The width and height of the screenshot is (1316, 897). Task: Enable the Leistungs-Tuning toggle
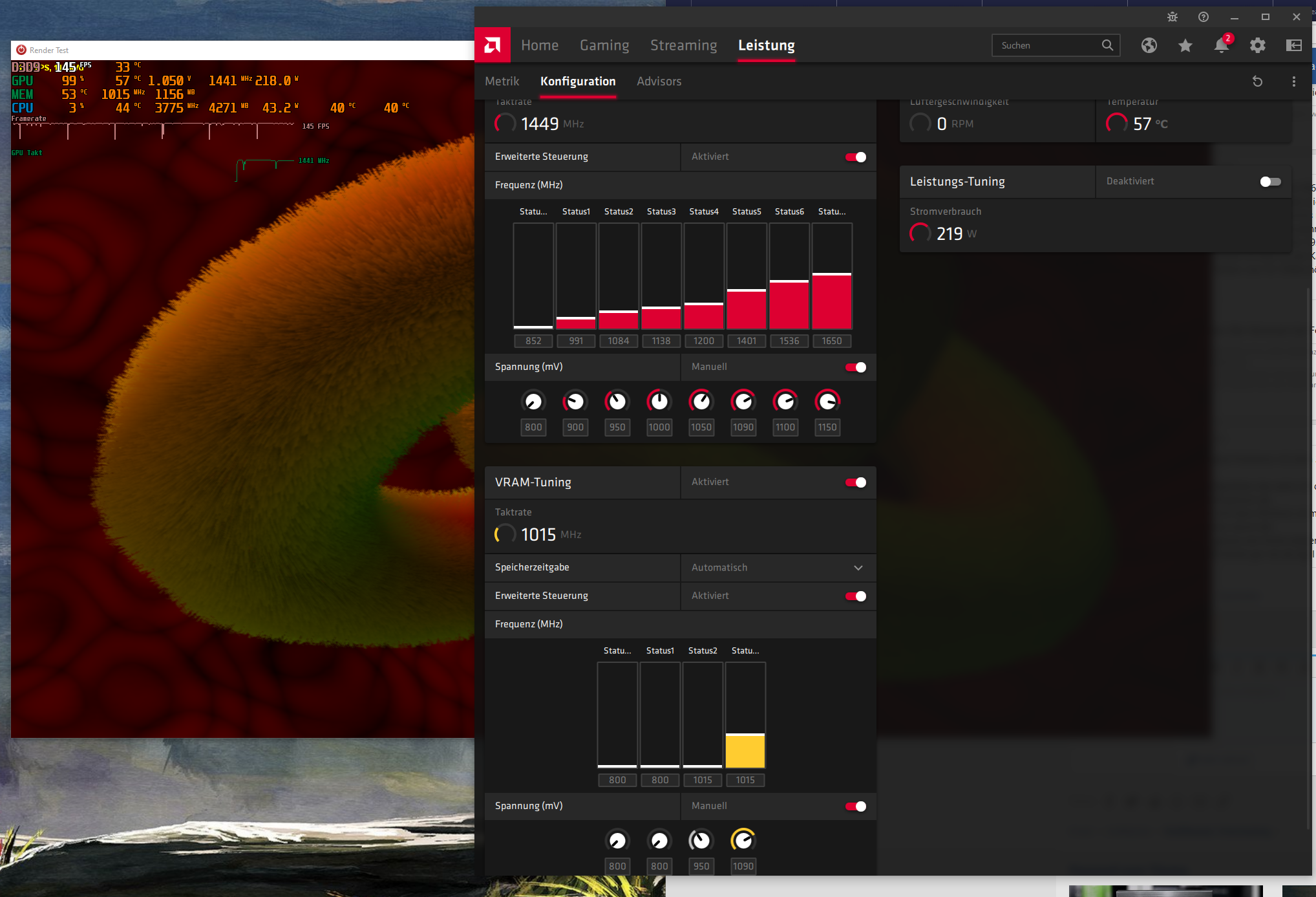tap(1270, 182)
